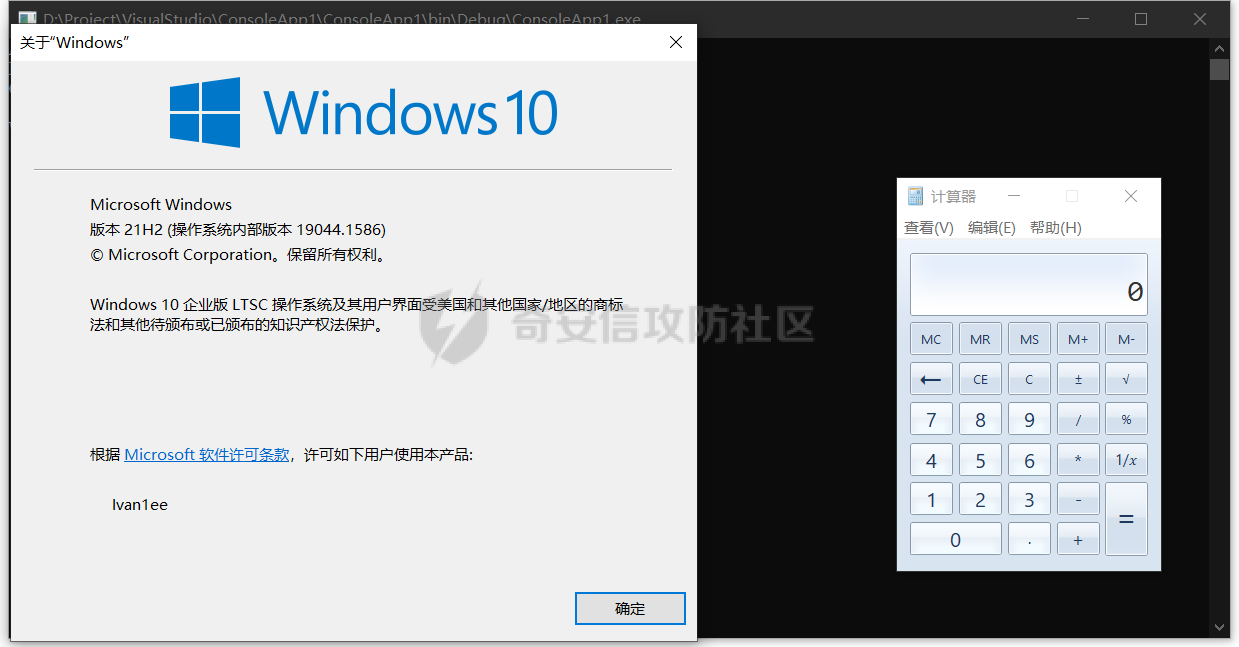Click the copyright line '© Microsoft Corporation'
The width and height of the screenshot is (1239, 647).
(181, 255)
